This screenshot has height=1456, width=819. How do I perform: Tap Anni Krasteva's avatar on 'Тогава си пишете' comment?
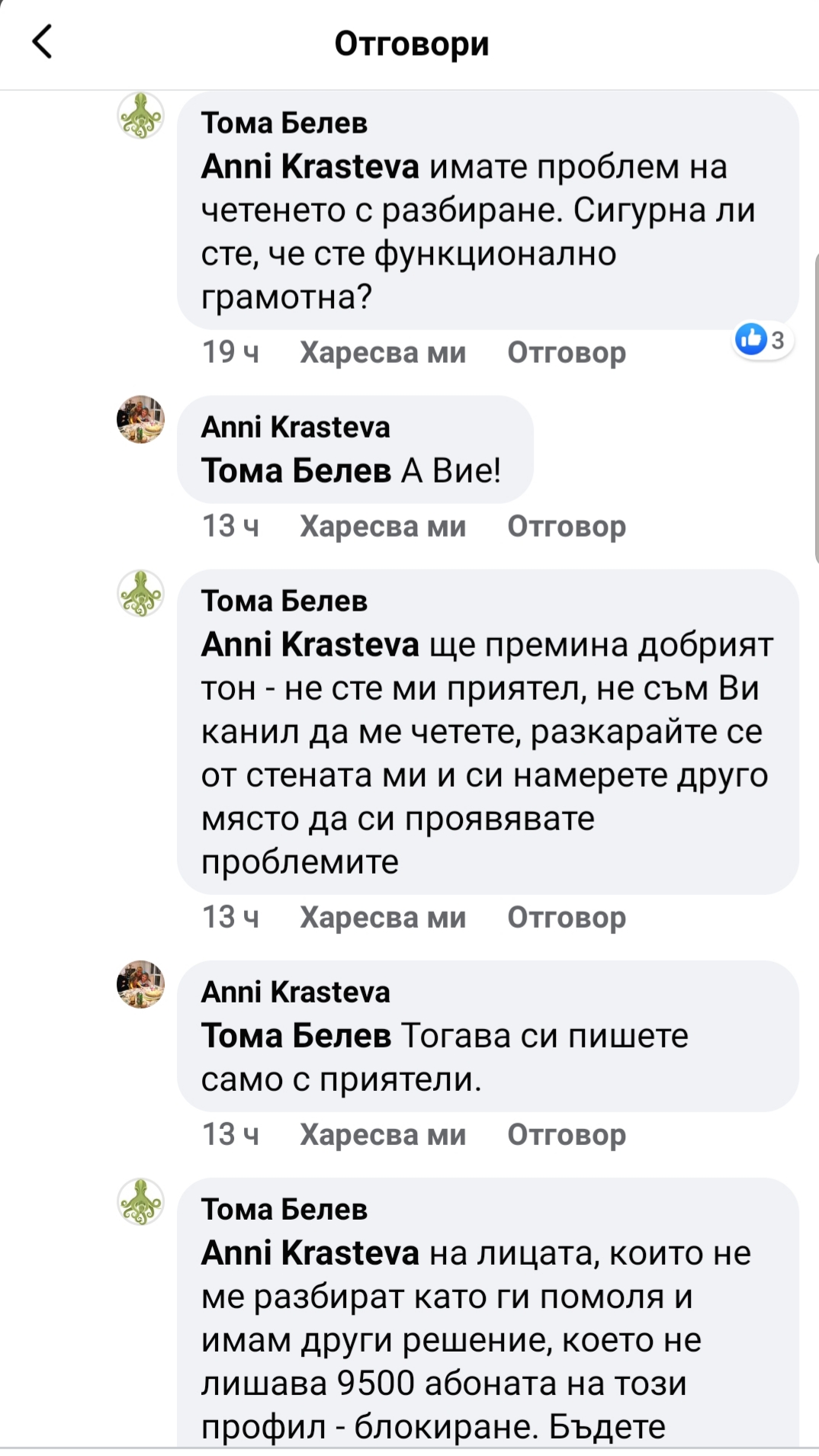coord(141,984)
